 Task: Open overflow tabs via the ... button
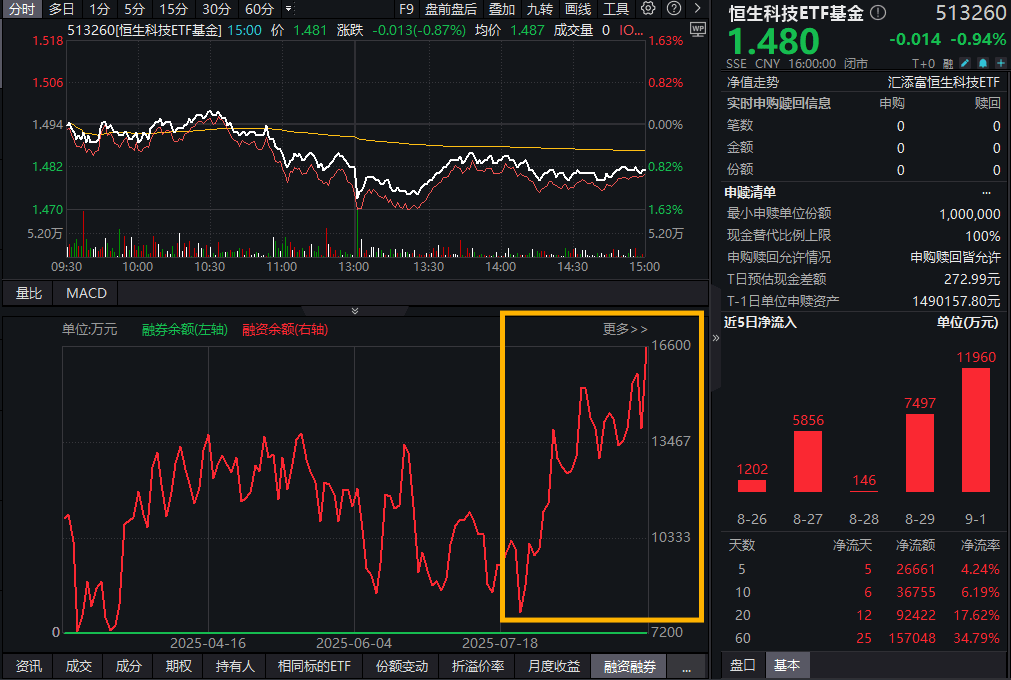click(x=685, y=667)
